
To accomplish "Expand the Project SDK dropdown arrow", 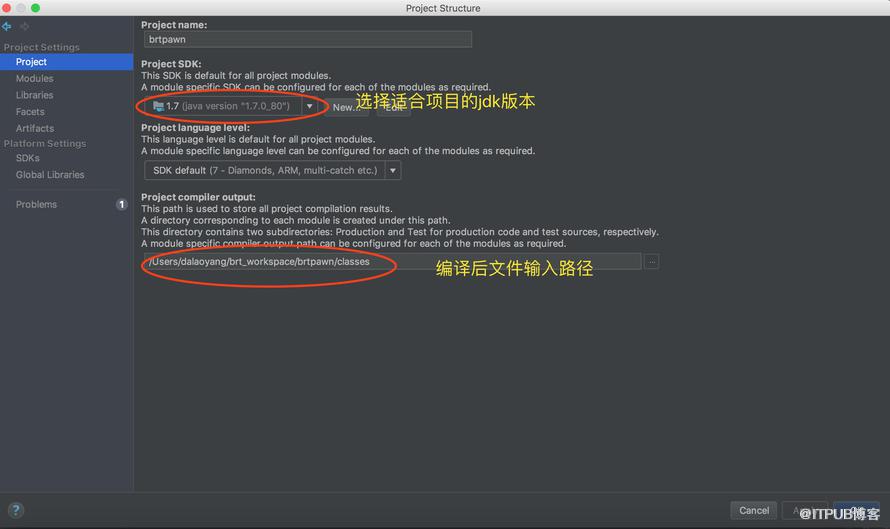I will [x=309, y=106].
